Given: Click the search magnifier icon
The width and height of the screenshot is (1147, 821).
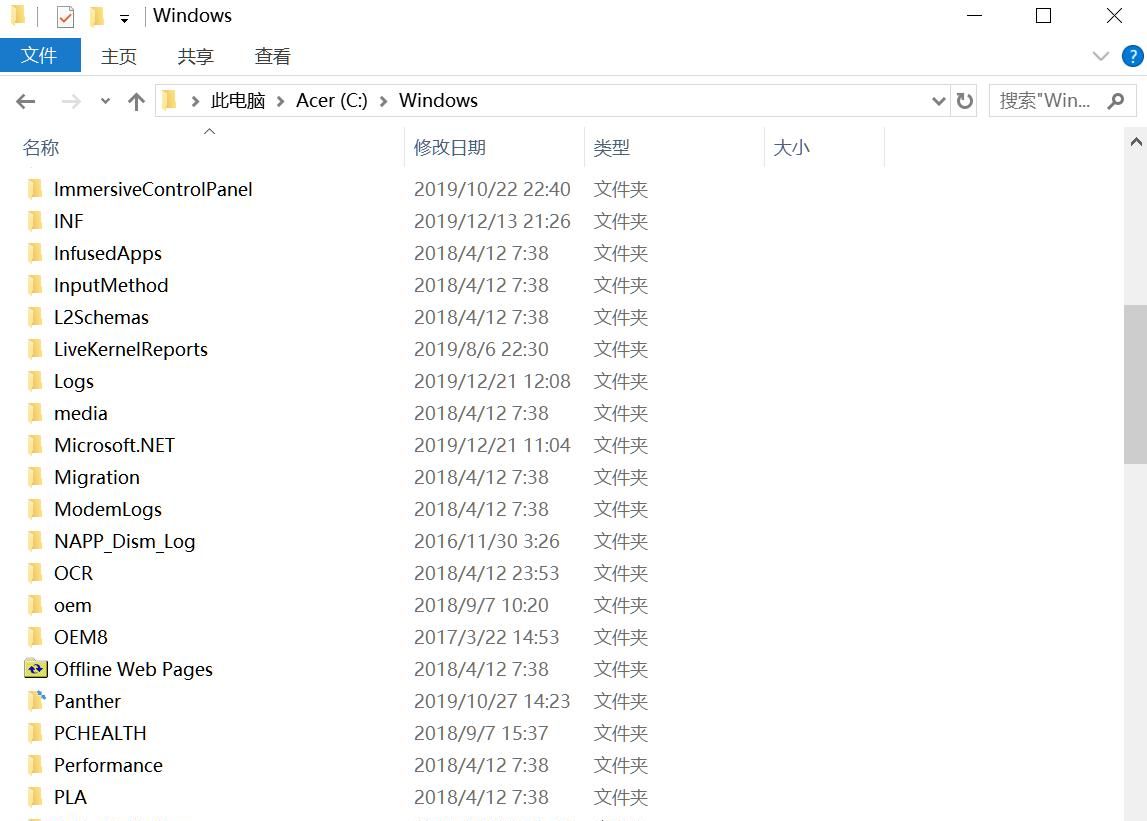Looking at the screenshot, I should 1116,100.
